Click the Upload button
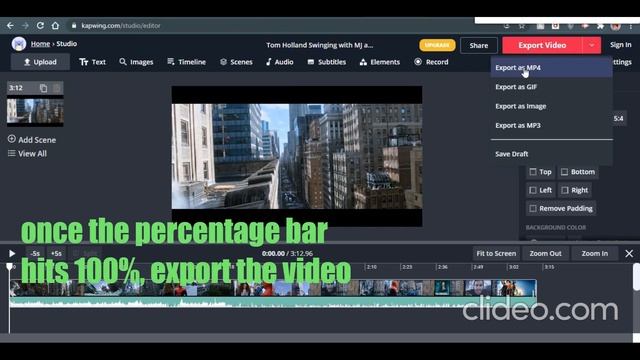The height and width of the screenshot is (360, 640). pos(40,62)
